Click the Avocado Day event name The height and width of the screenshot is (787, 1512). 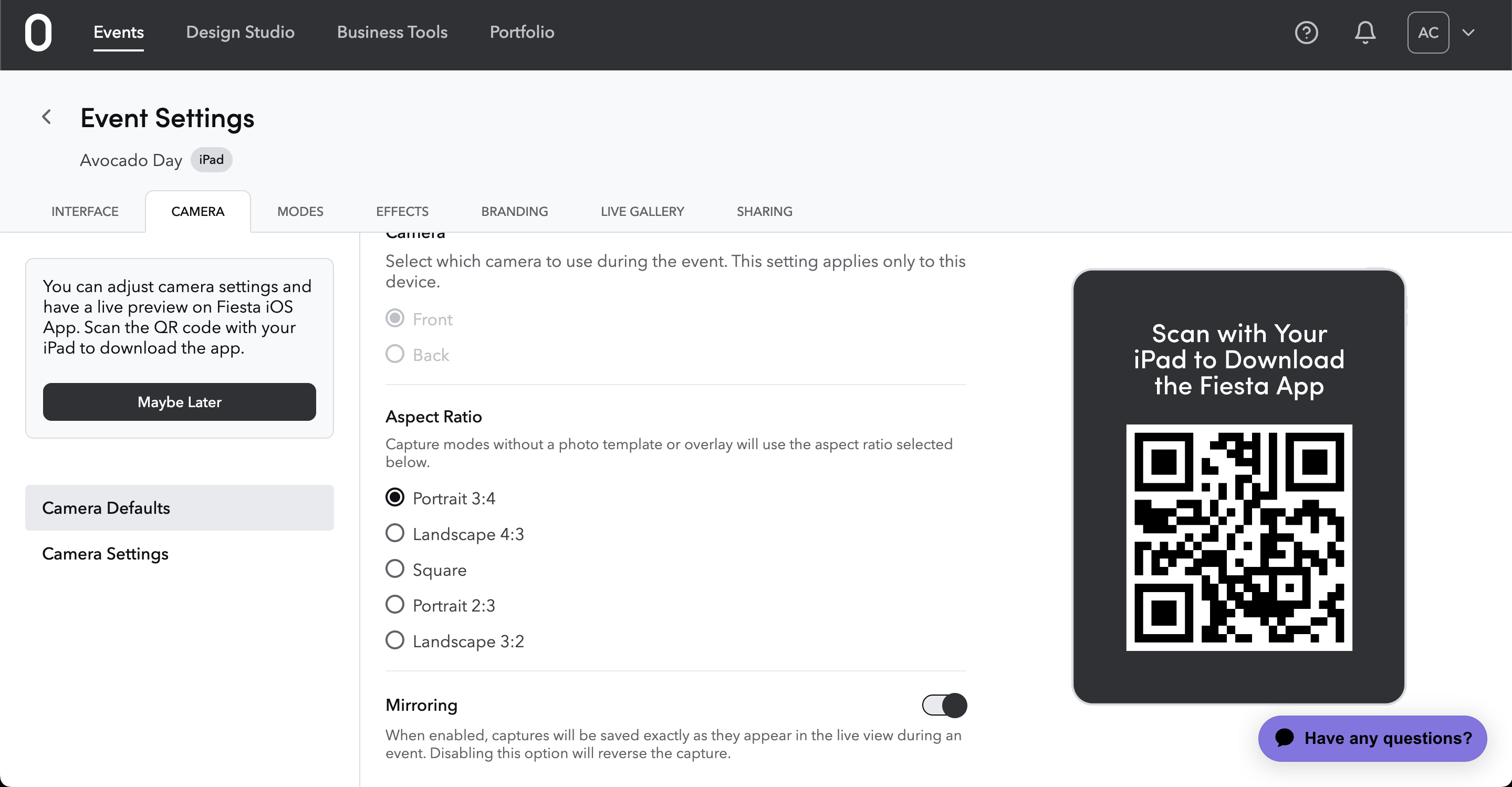click(131, 160)
